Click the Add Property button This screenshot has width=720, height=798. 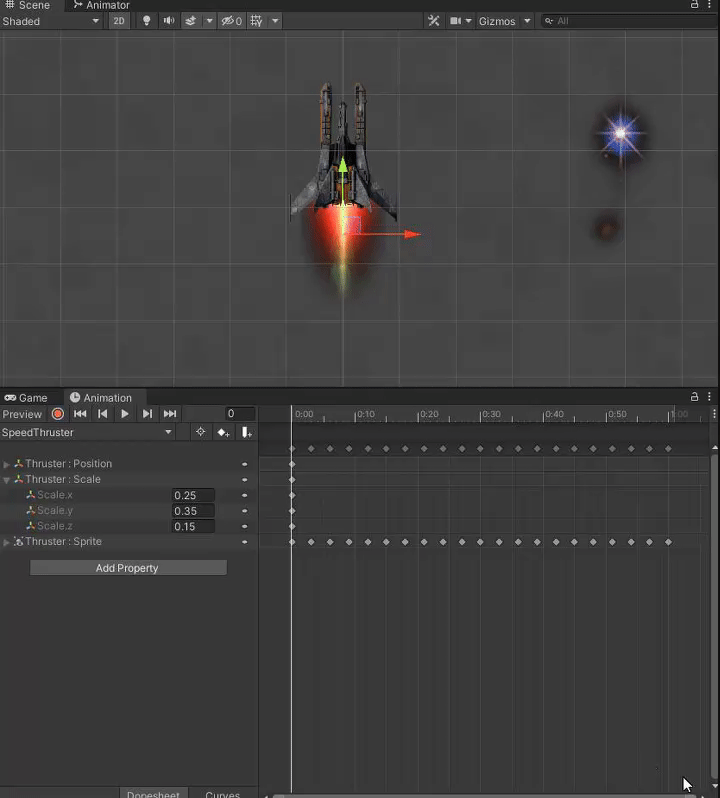[128, 568]
